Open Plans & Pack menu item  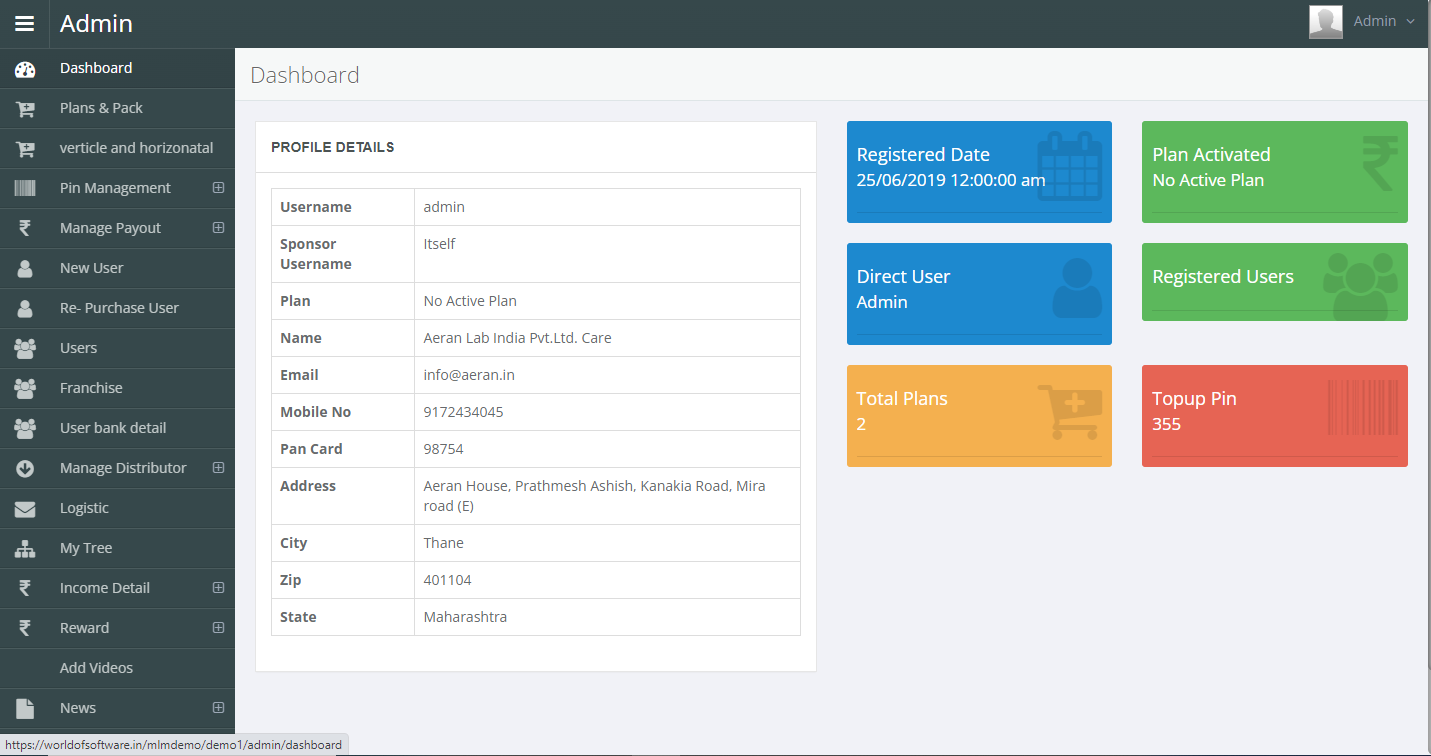117,108
